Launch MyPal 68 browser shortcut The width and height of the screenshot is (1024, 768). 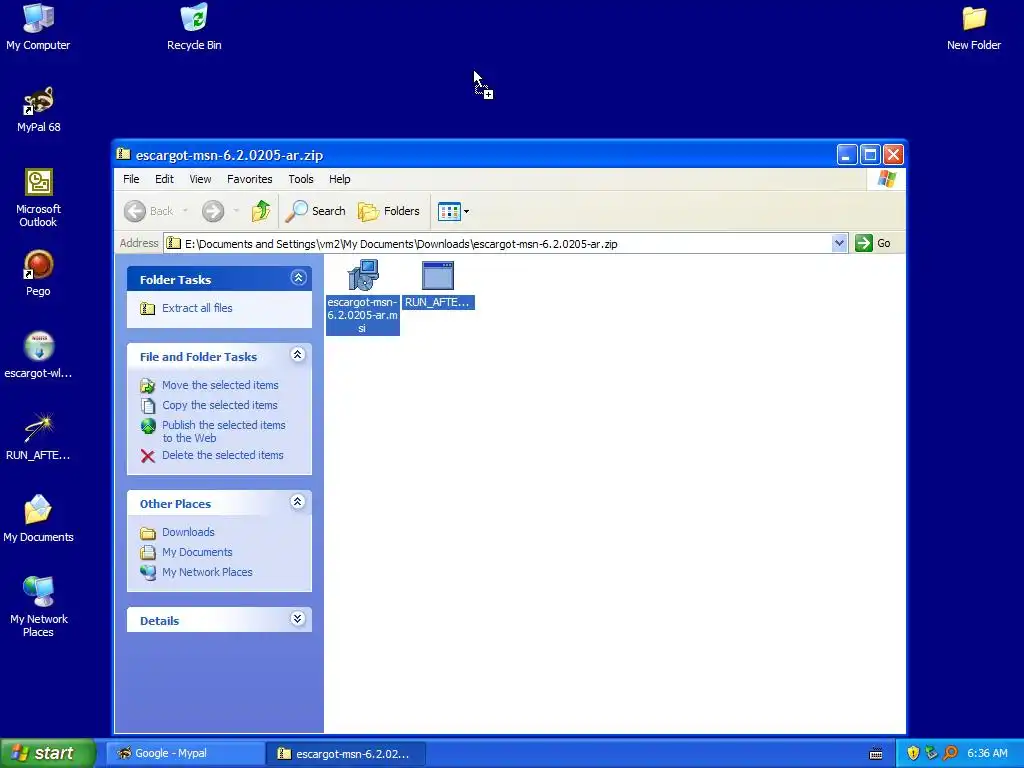pos(39,110)
